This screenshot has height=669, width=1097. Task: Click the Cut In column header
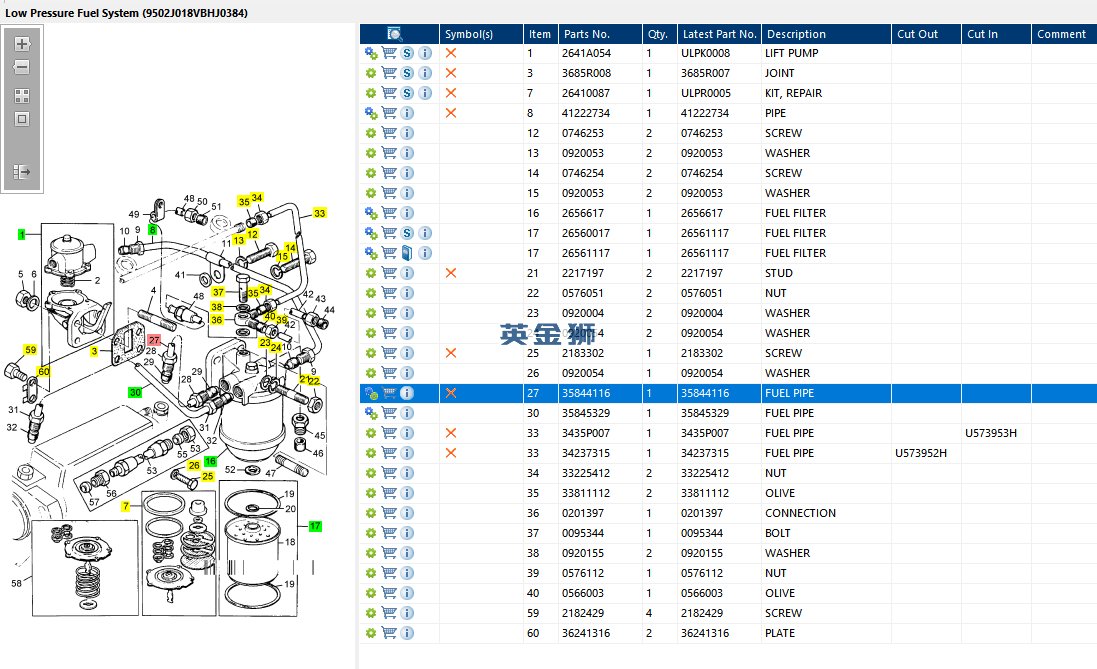[x=996, y=34]
